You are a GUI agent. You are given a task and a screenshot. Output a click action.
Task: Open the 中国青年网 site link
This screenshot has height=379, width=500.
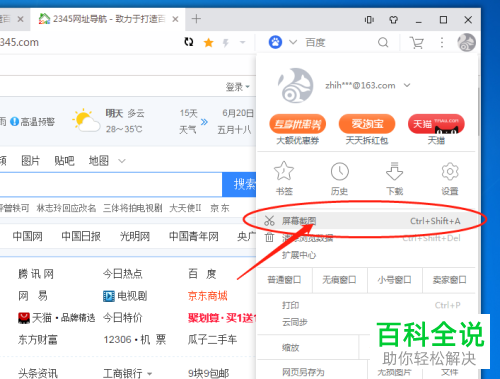194,236
